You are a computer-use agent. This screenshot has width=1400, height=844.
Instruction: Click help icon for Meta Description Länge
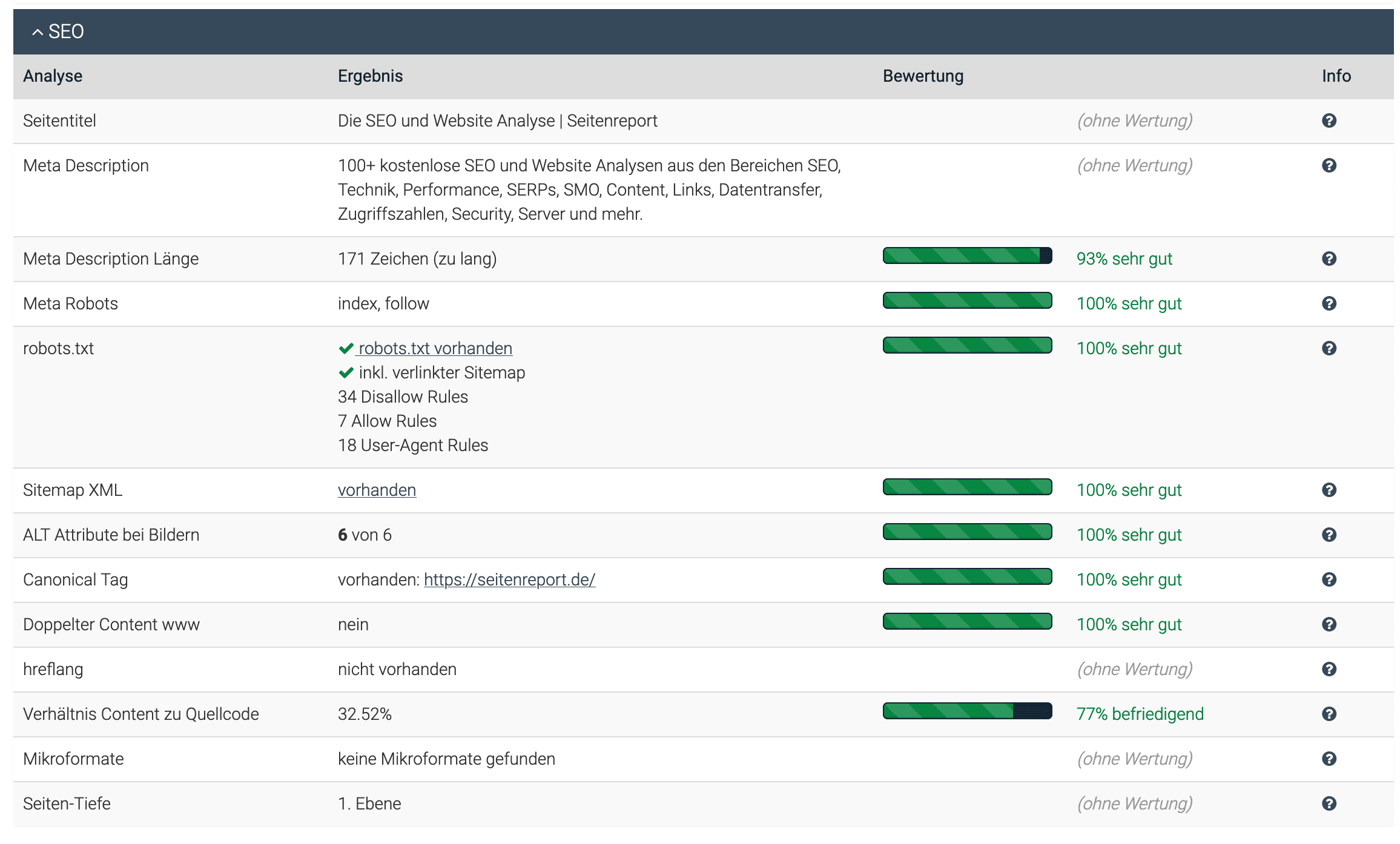pos(1329,259)
